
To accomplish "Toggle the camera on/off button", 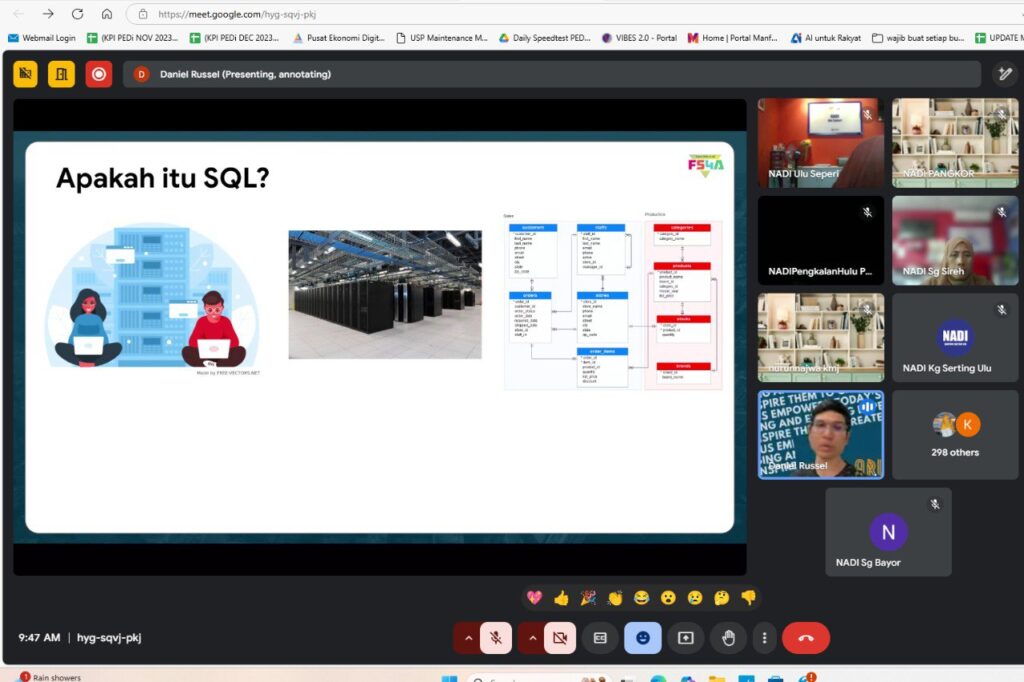I will (x=560, y=637).
